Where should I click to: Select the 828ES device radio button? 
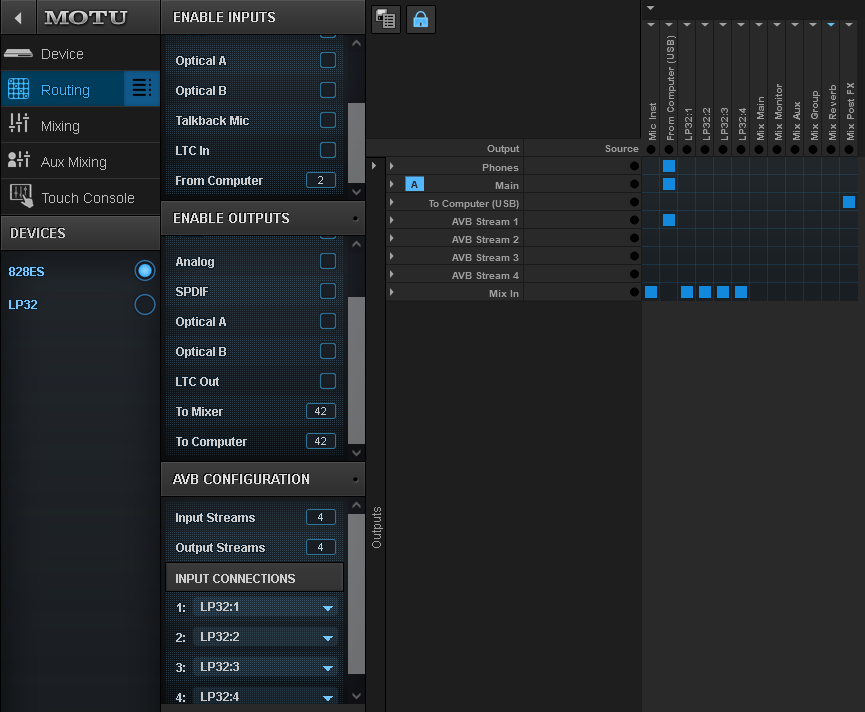point(145,271)
